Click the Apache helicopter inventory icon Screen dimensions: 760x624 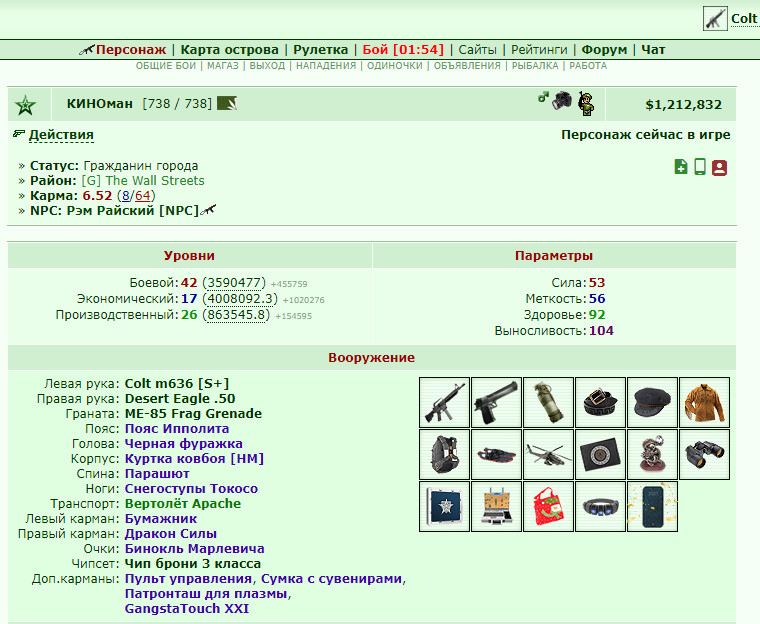click(548, 454)
